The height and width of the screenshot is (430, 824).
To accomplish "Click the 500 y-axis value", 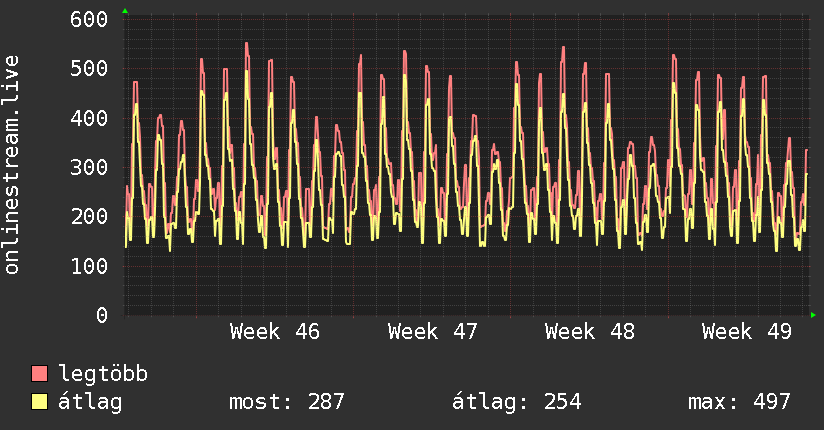I will click(89, 68).
